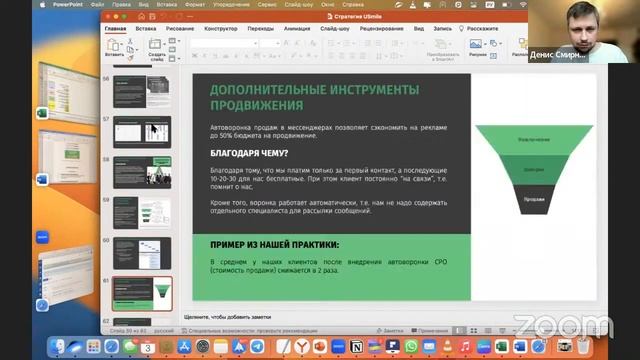Select slide 56 thumbnail

[x=142, y=92]
